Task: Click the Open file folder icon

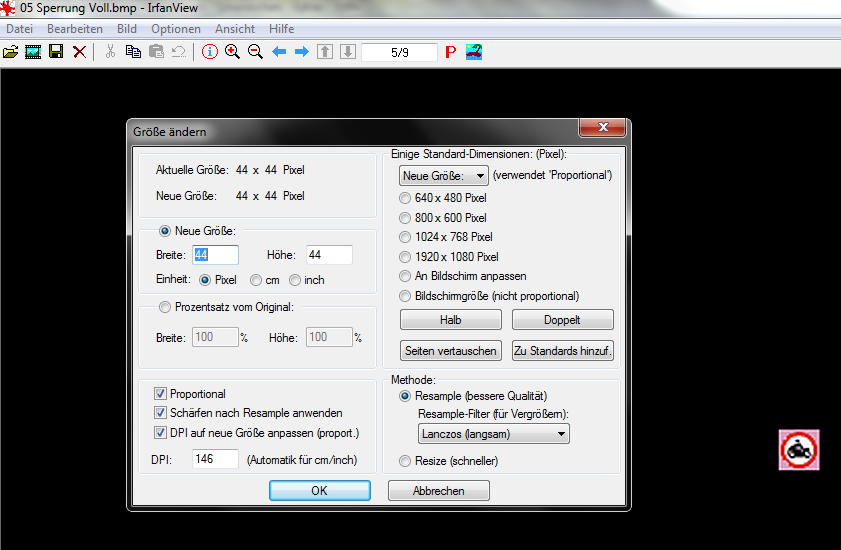Action: (x=11, y=52)
